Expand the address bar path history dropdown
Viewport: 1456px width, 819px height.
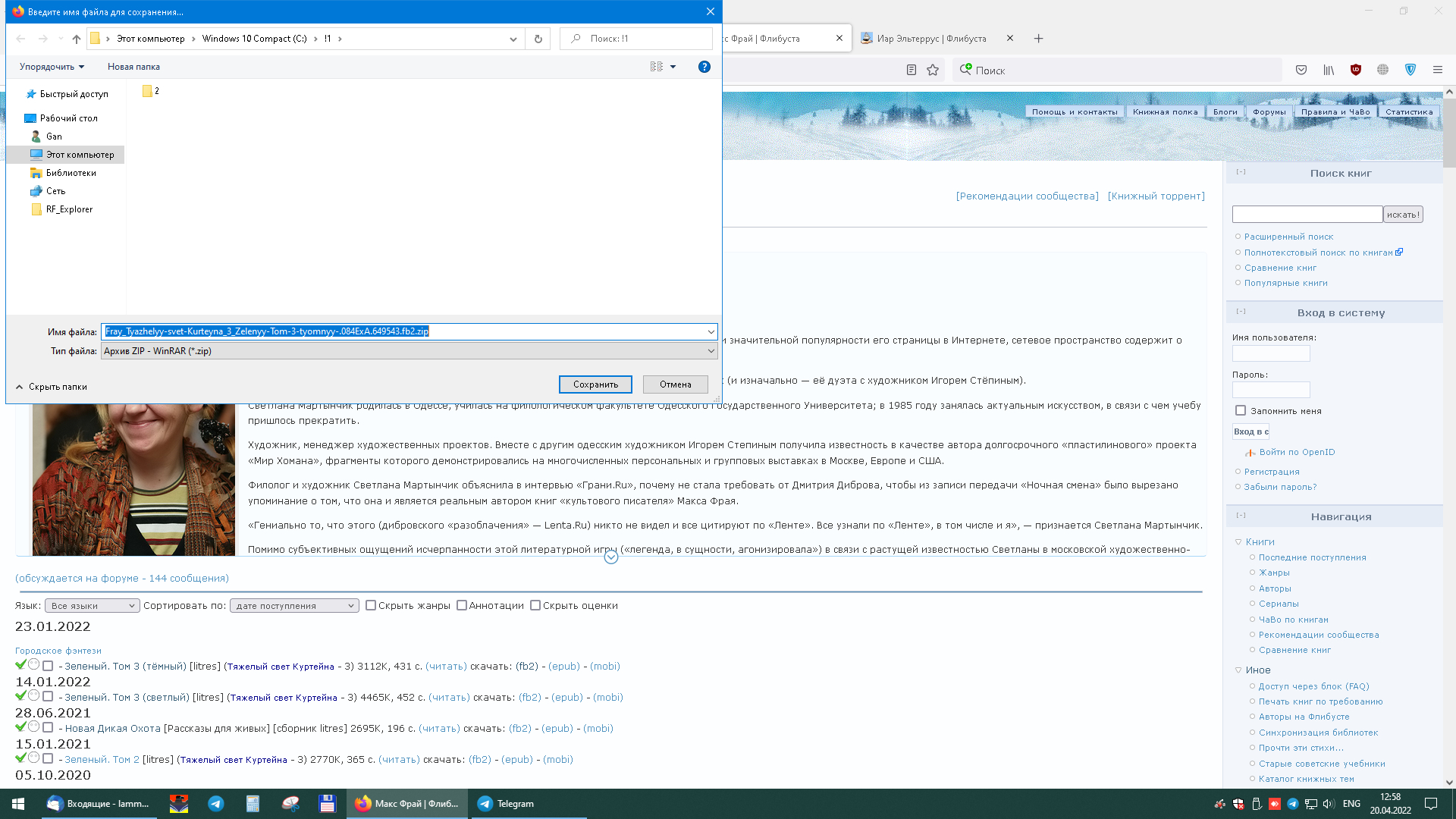pyautogui.click(x=513, y=39)
